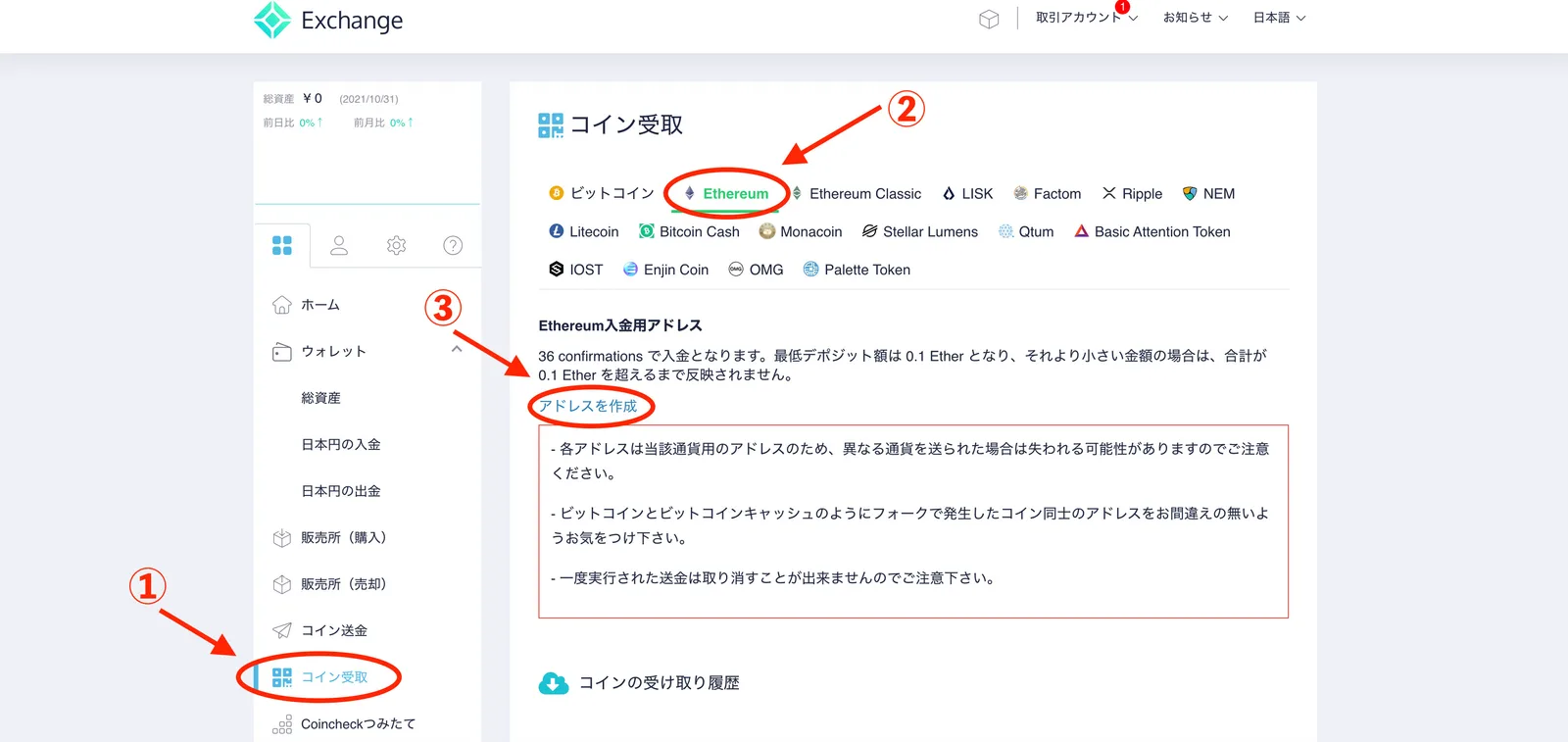
Task: Click the コイン送金 paper plane icon
Action: (282, 630)
